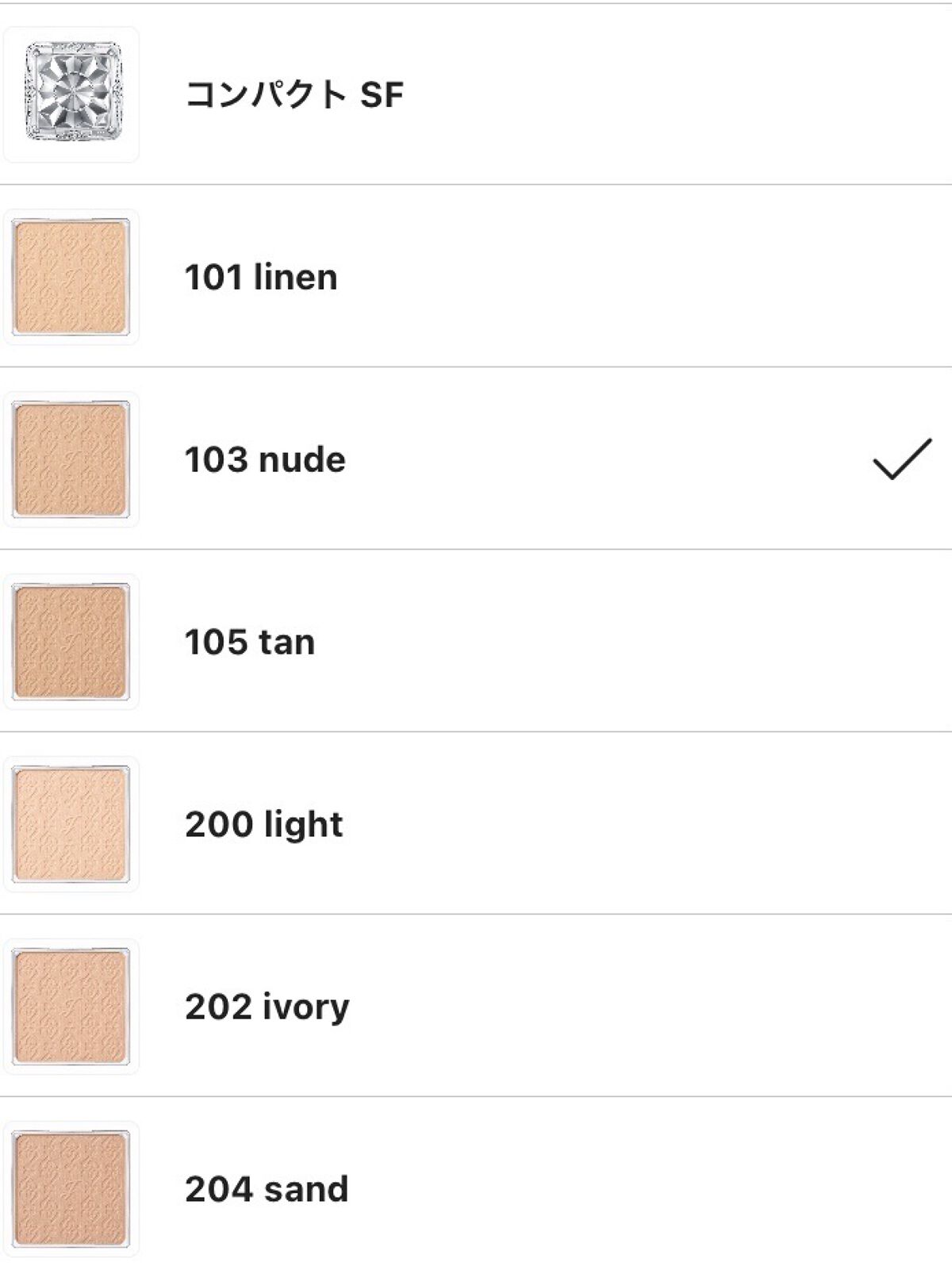Click the 204 sand color swatch
The height and width of the screenshot is (1270, 952).
pos(71,1189)
